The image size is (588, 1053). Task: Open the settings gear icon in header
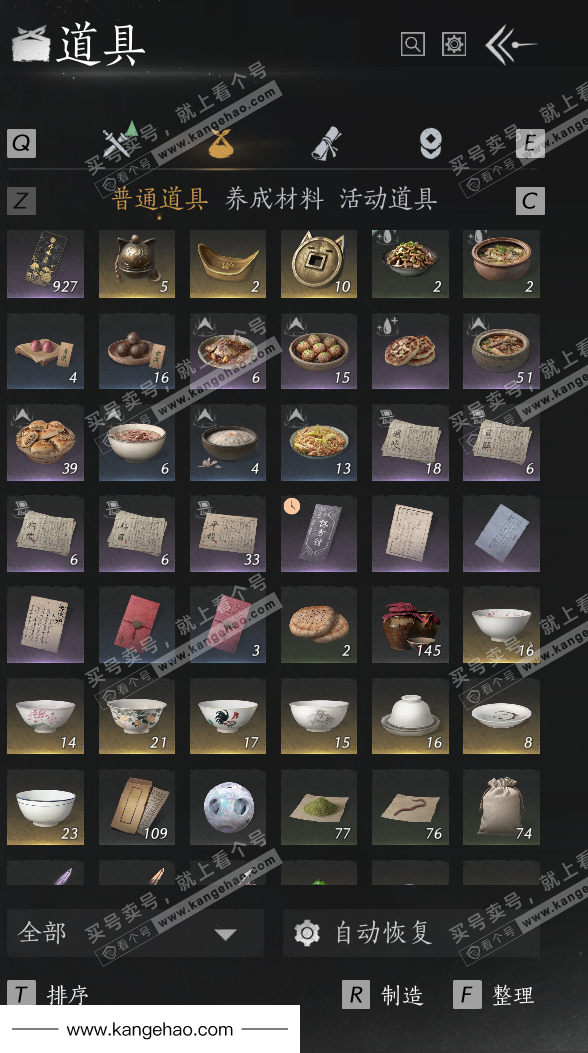[454, 44]
